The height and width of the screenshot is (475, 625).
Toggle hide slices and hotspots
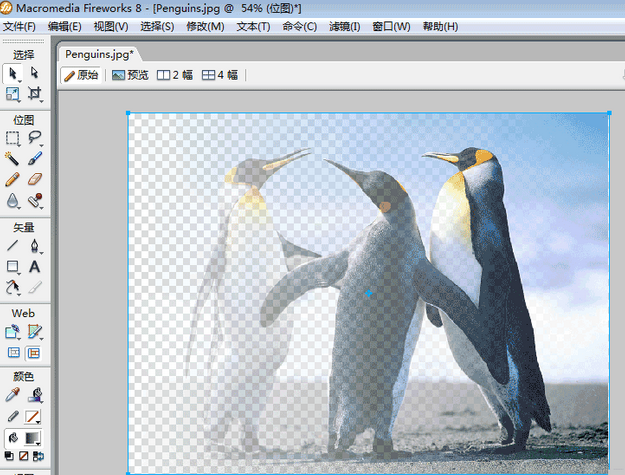click(x=13, y=353)
